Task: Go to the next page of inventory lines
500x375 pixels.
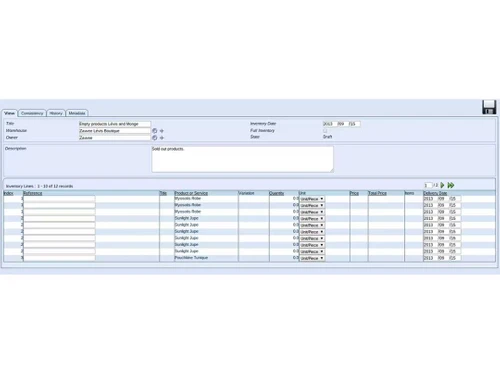Action: click(442, 185)
